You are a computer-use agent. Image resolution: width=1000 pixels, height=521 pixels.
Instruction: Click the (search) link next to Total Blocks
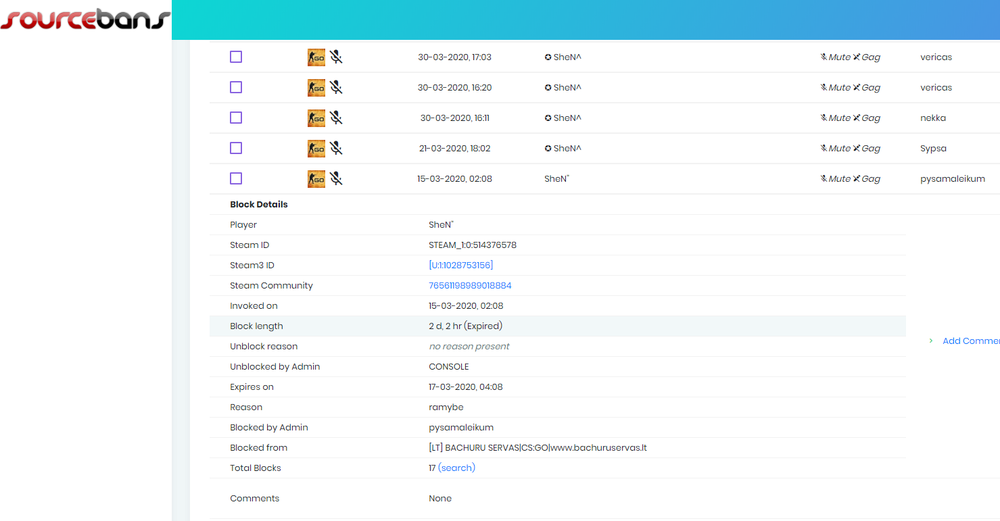tap(456, 468)
